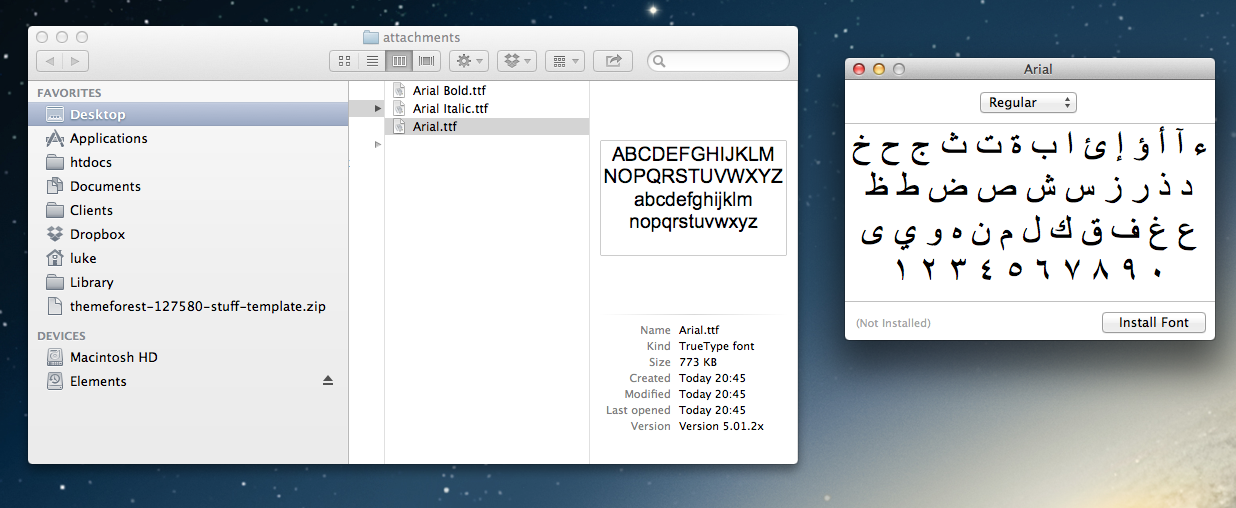
Task: Open the Dropbox toolbar menu
Action: pos(517,61)
